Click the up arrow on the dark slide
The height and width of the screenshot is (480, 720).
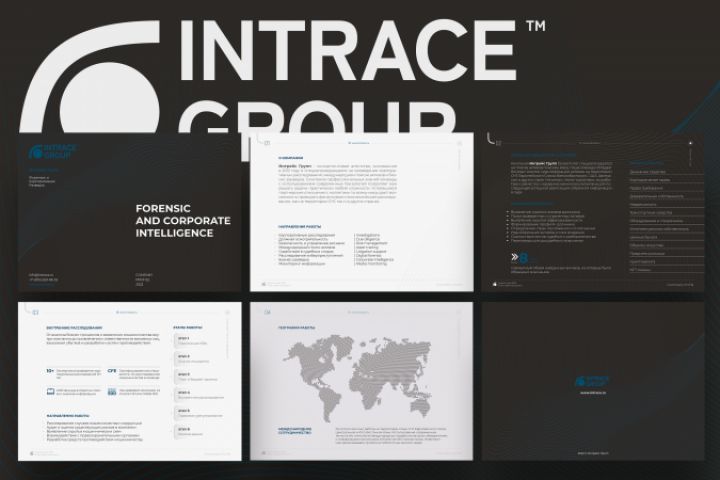[690, 143]
